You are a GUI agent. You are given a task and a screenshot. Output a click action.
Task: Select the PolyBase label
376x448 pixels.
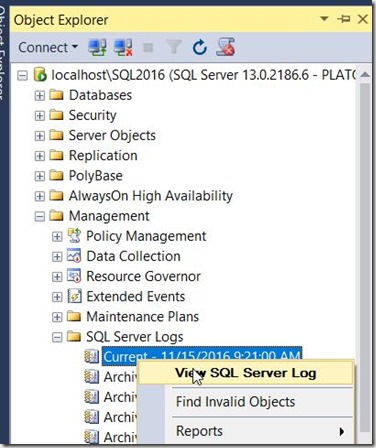(96, 176)
